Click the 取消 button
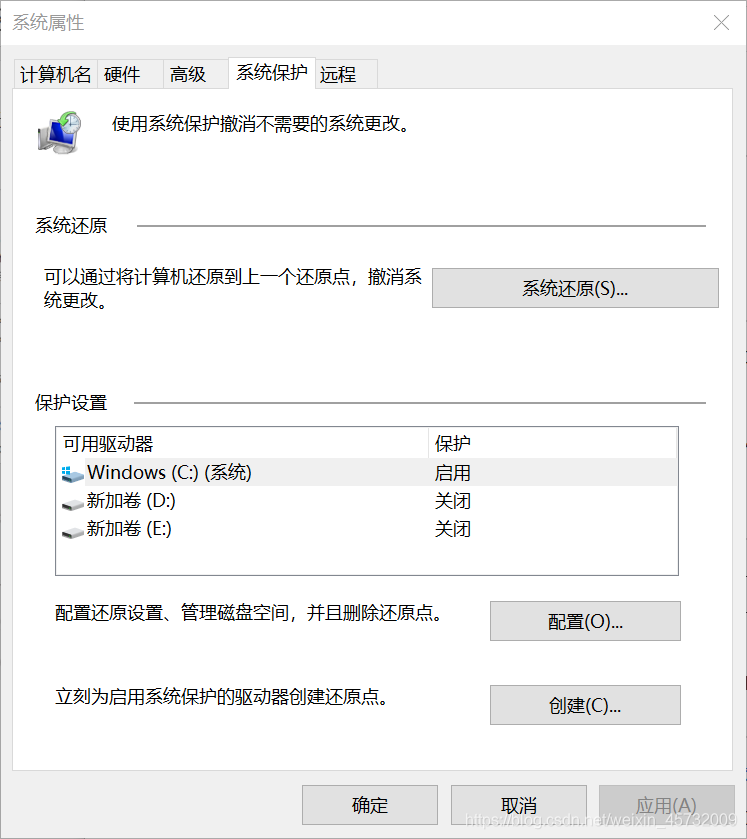The height and width of the screenshot is (839, 747). pyautogui.click(x=519, y=805)
